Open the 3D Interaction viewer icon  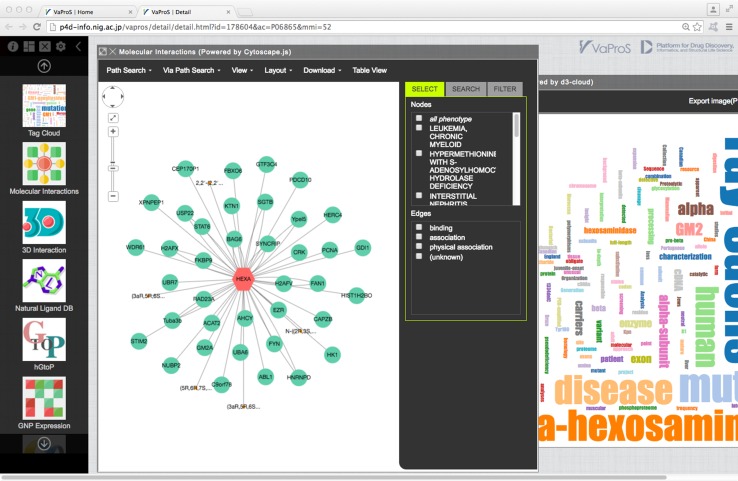tap(44, 223)
